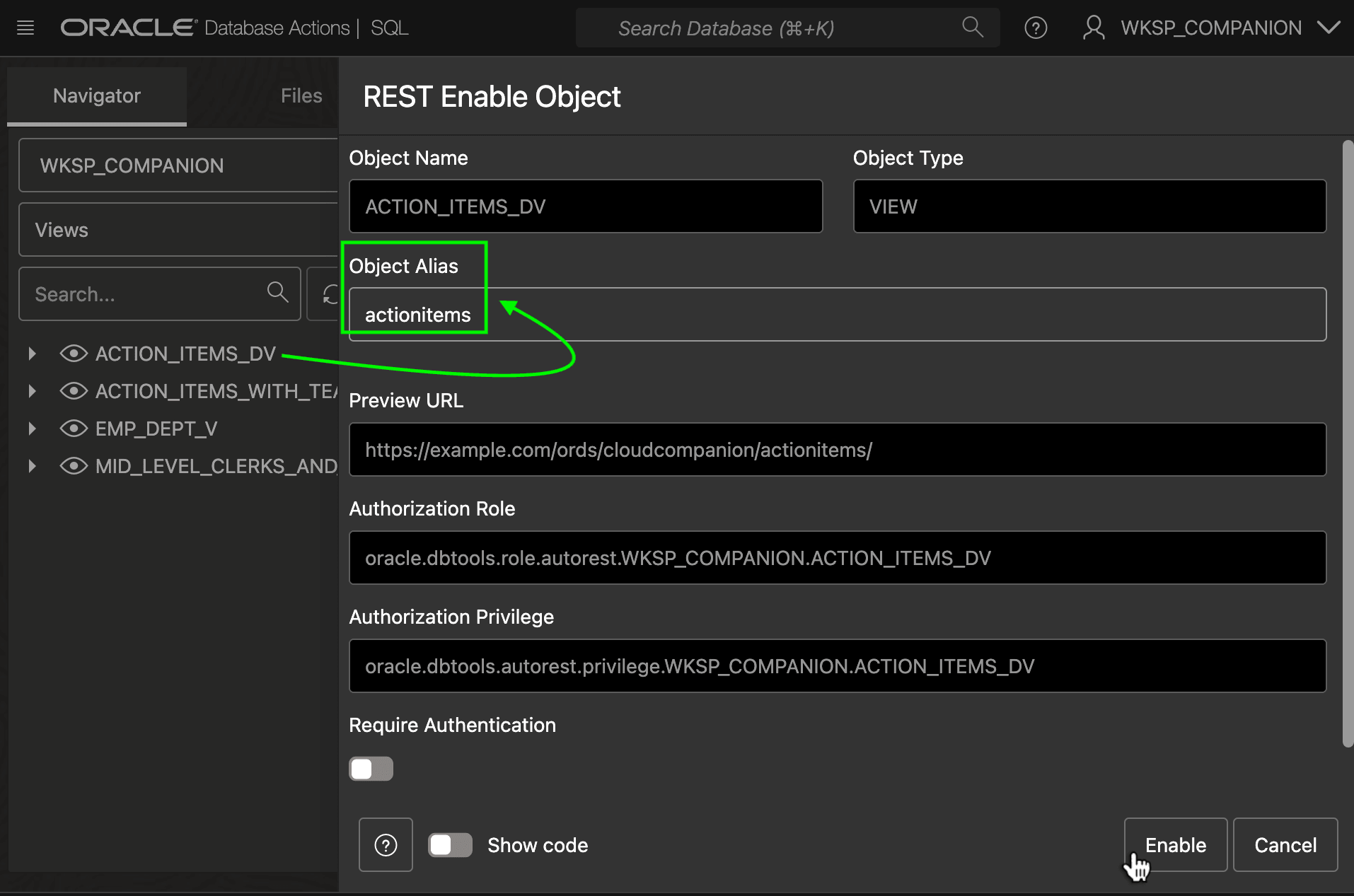
Task: Click WKSP_COMPANION username in header
Action: coord(1211,28)
